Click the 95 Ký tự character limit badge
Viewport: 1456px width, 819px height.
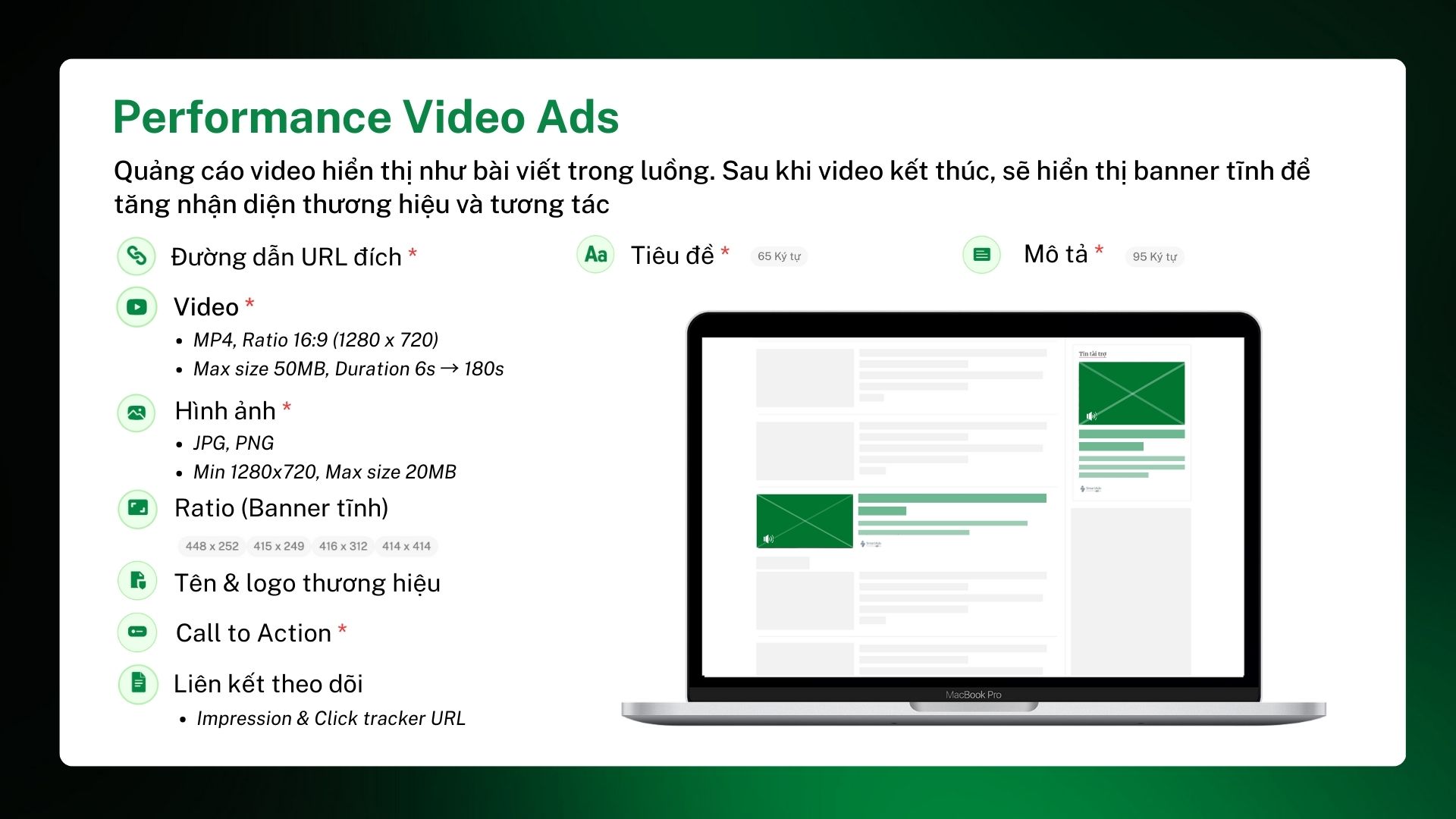(x=1154, y=256)
